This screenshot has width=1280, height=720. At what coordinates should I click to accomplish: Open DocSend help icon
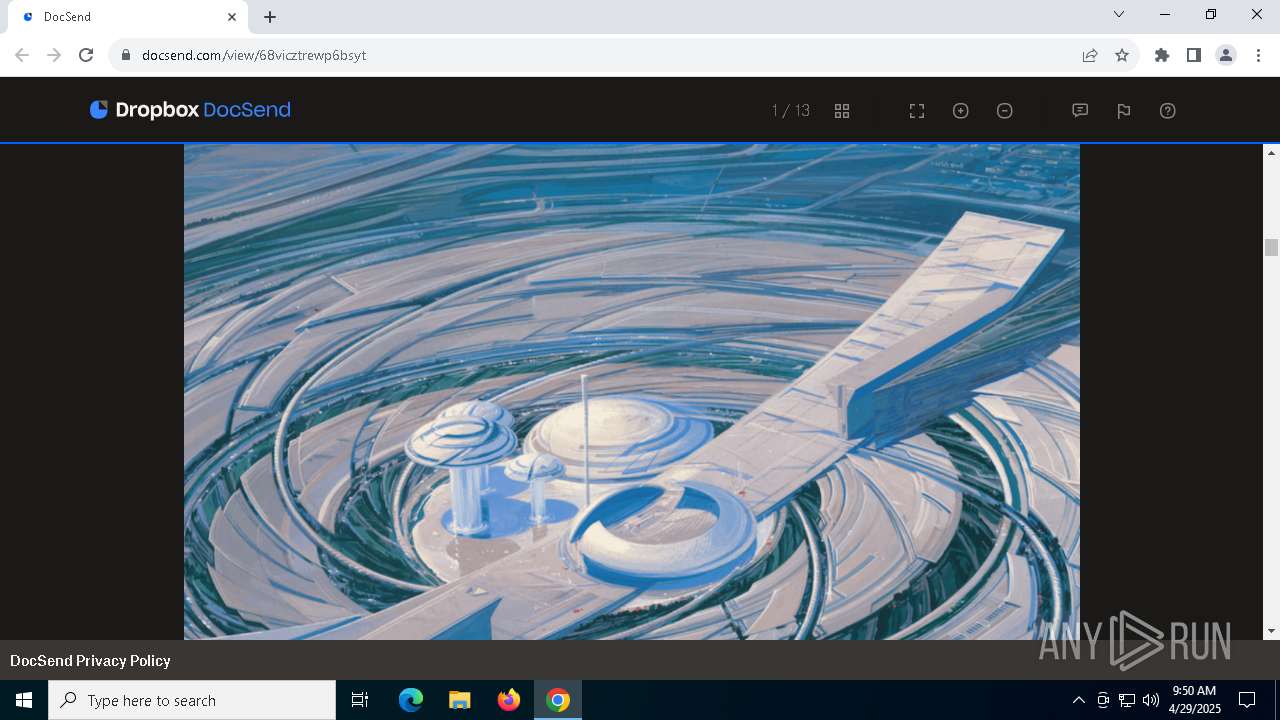pos(1168,111)
